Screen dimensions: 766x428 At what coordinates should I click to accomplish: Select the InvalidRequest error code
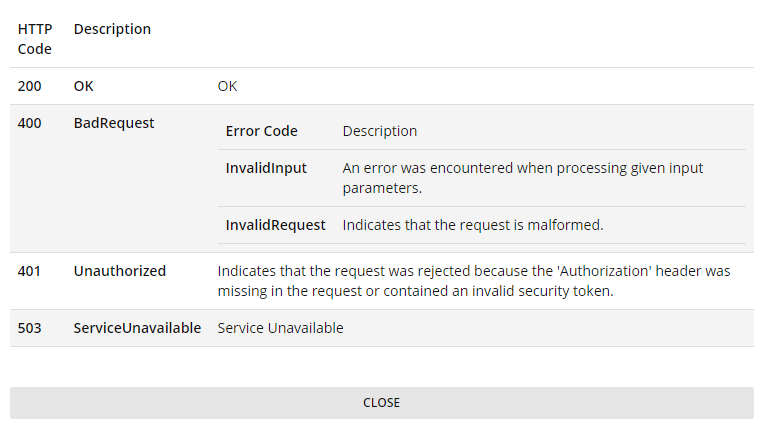click(276, 225)
